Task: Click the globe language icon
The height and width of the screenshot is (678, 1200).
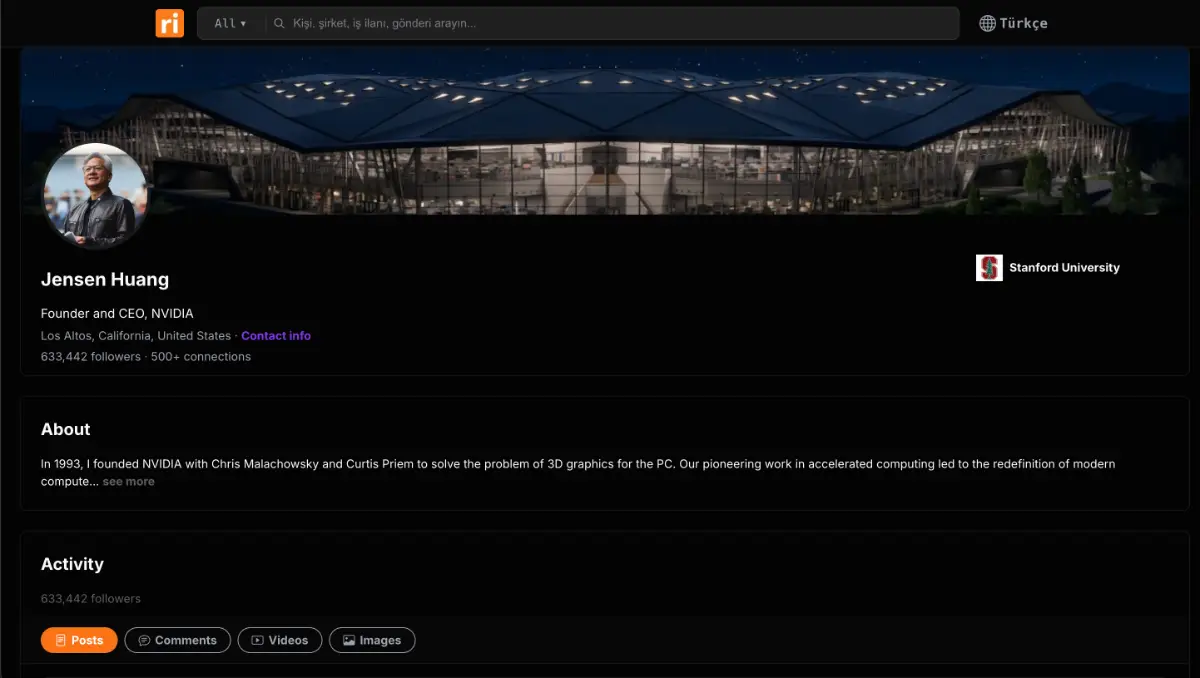Action: (987, 23)
